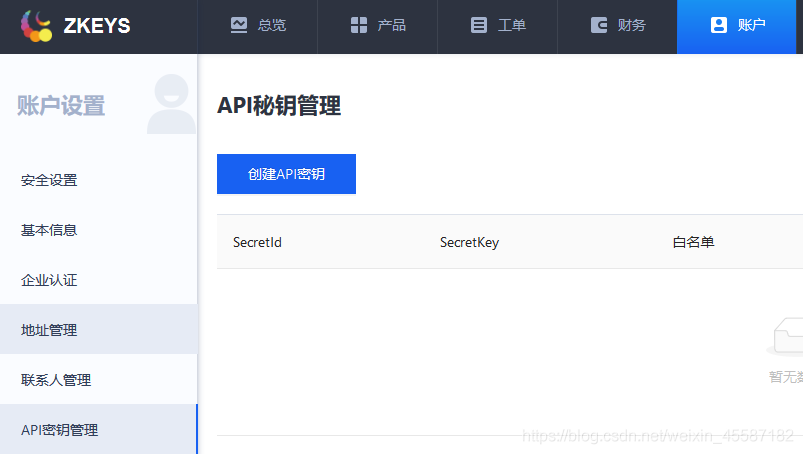Open the 总览 navigation tab

coord(258,27)
